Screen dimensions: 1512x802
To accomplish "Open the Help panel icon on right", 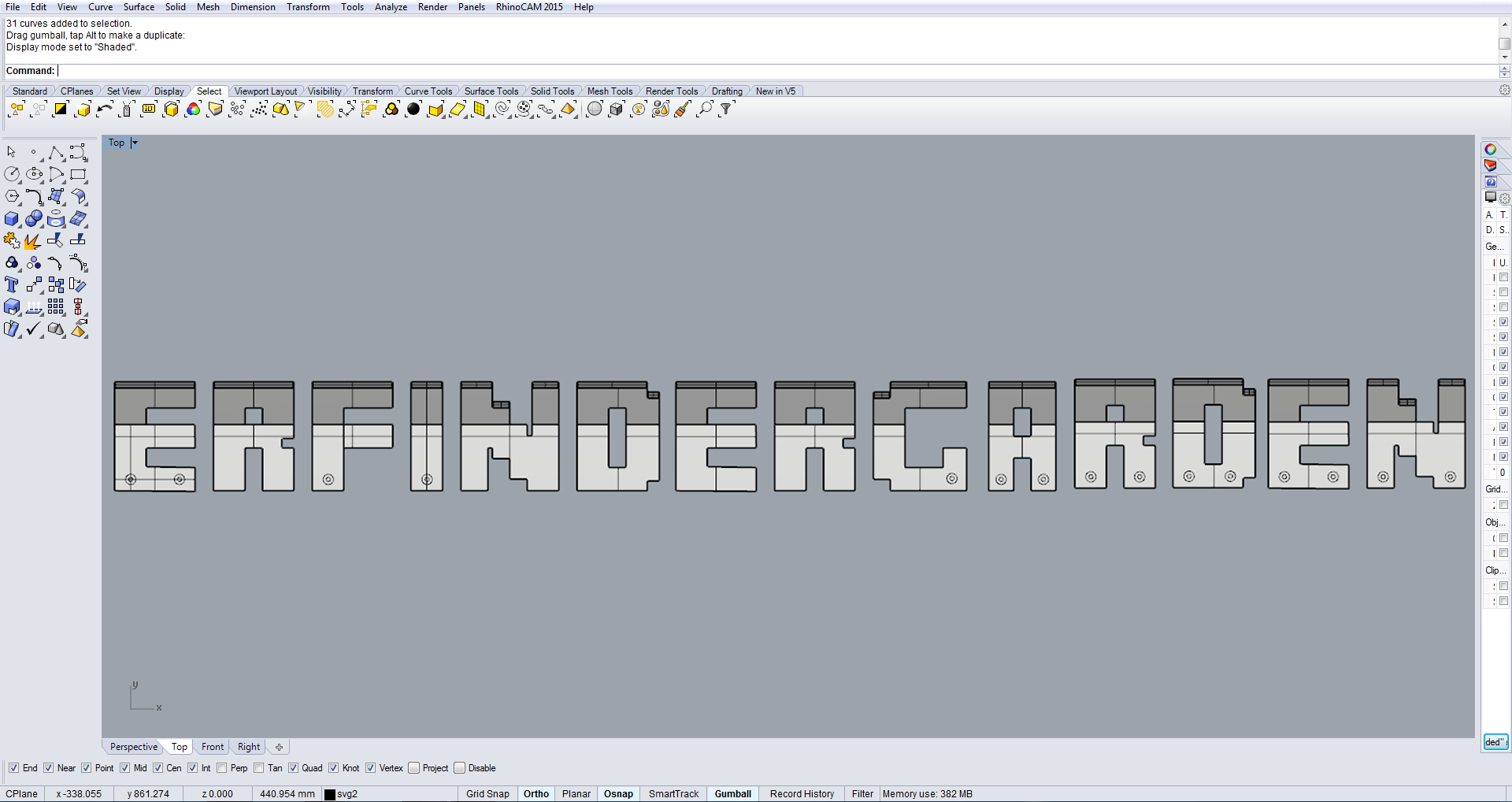I will [1490, 182].
